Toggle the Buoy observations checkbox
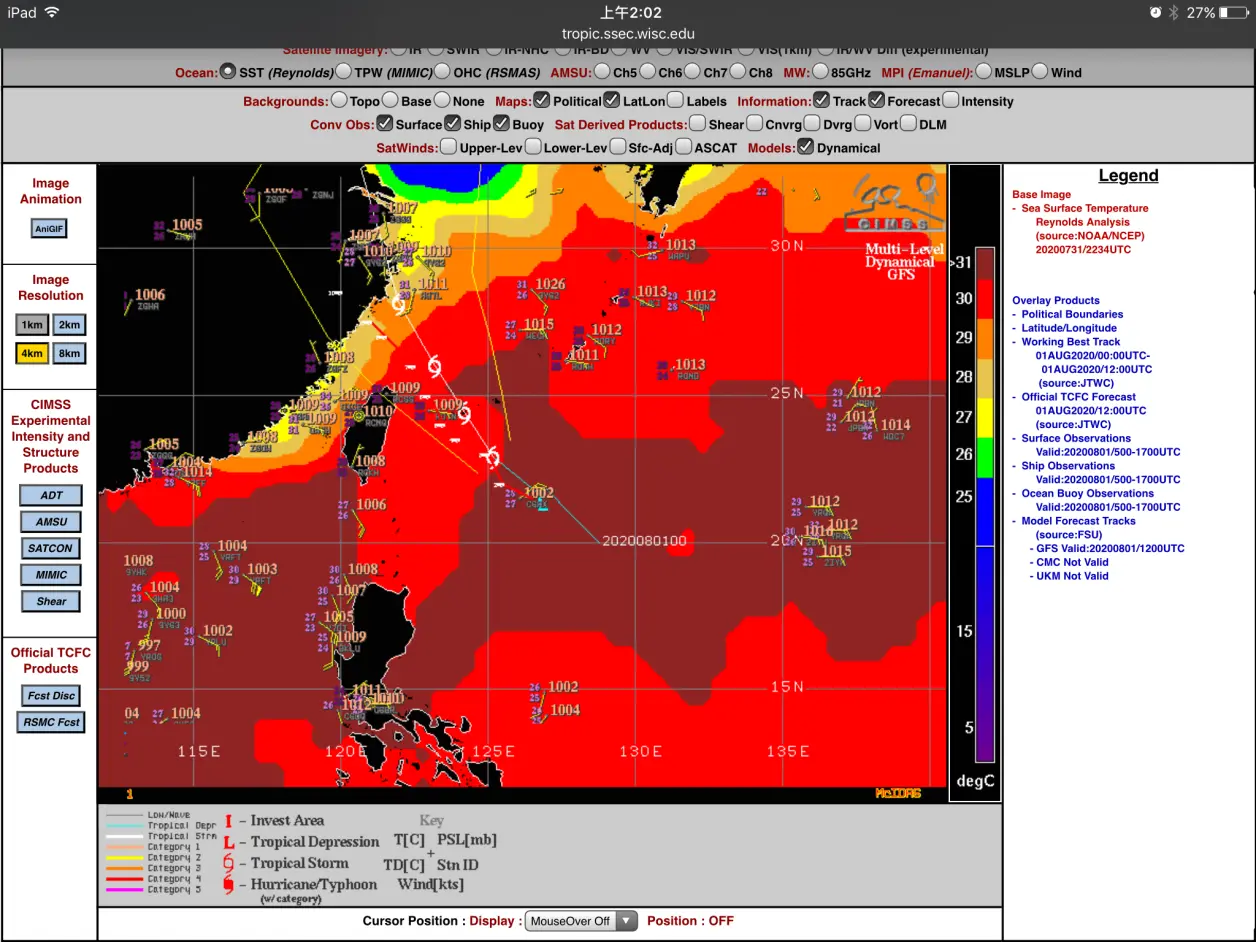Screen dimensions: 1256x942 (x=501, y=123)
